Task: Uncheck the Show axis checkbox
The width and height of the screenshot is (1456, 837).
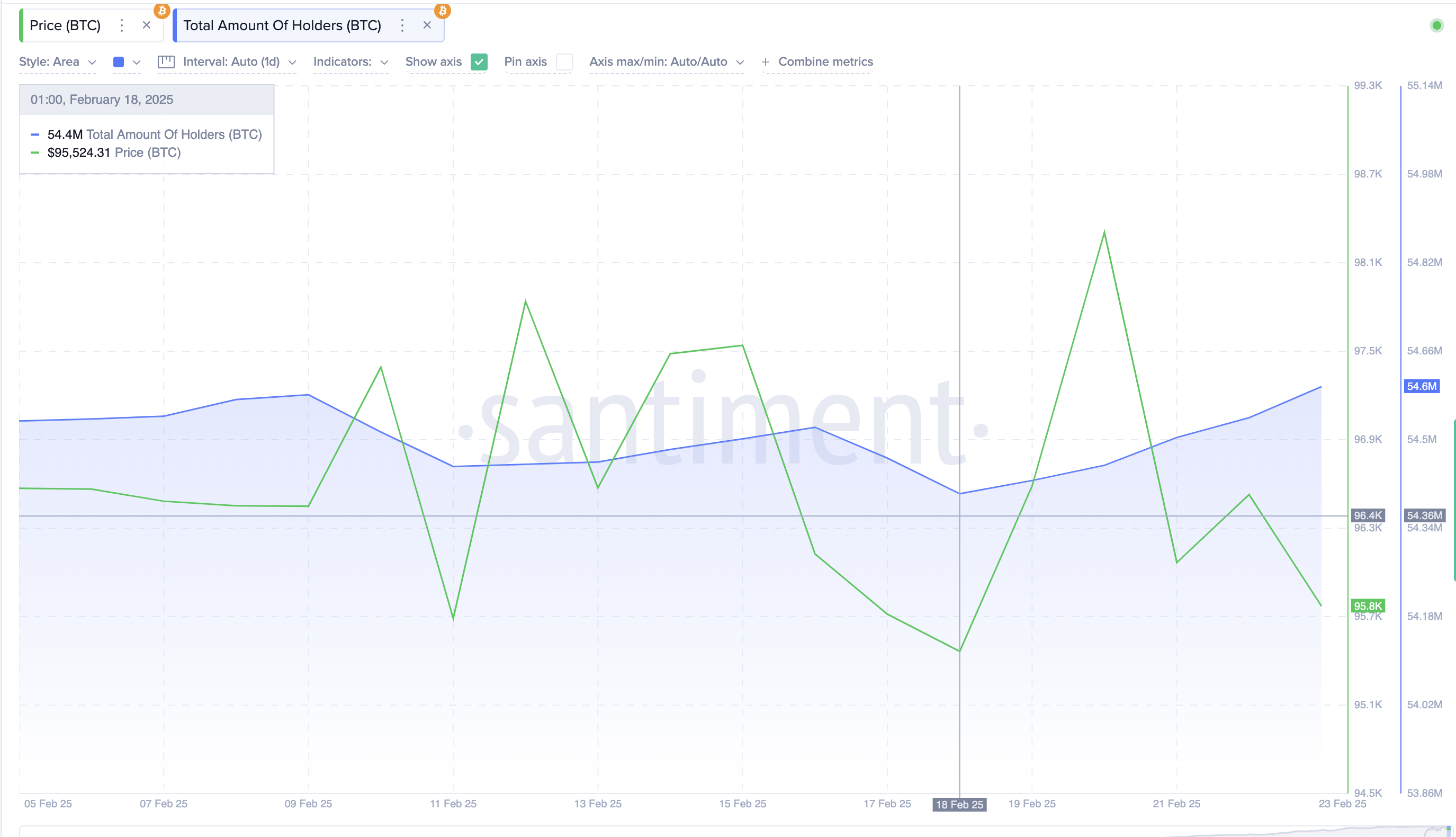Action: pos(479,61)
